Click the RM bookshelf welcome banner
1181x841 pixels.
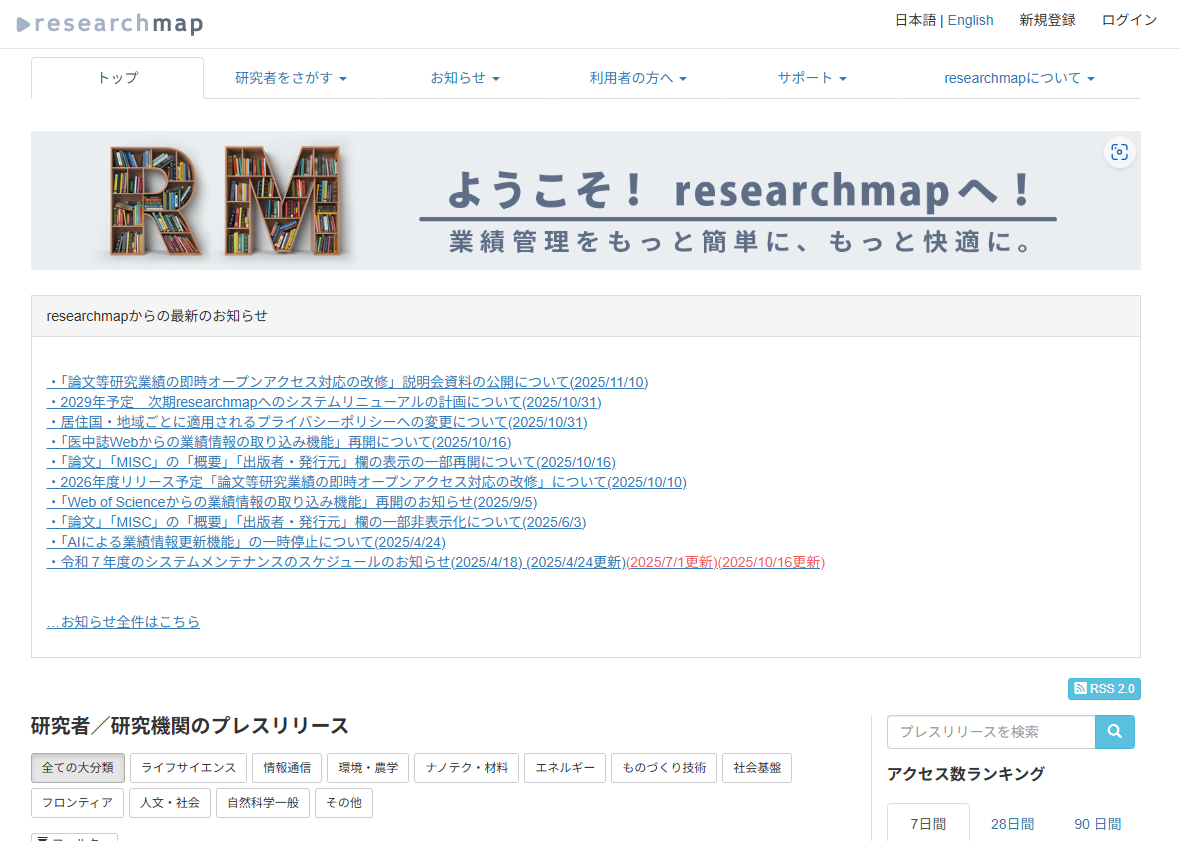pos(585,201)
